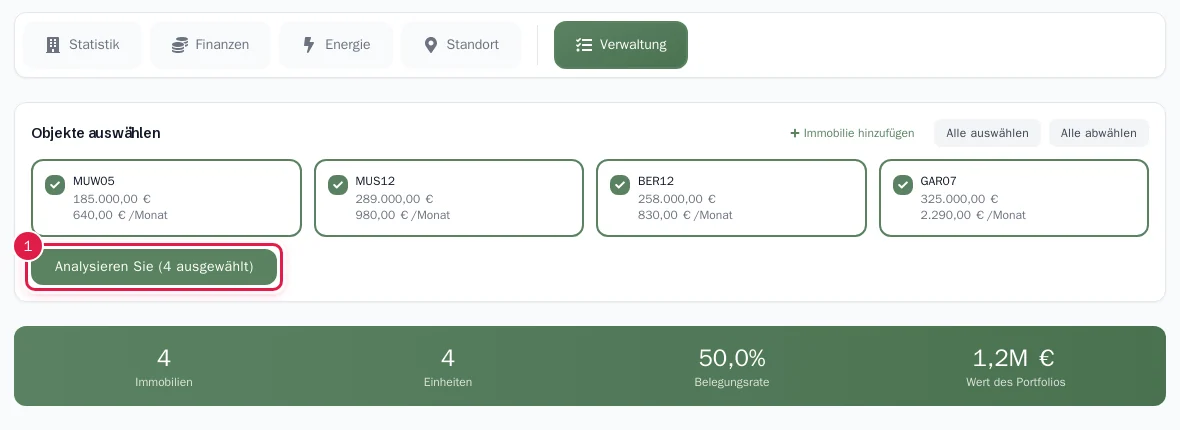
Task: Open the Statistik tab
Action: [x=82, y=45]
